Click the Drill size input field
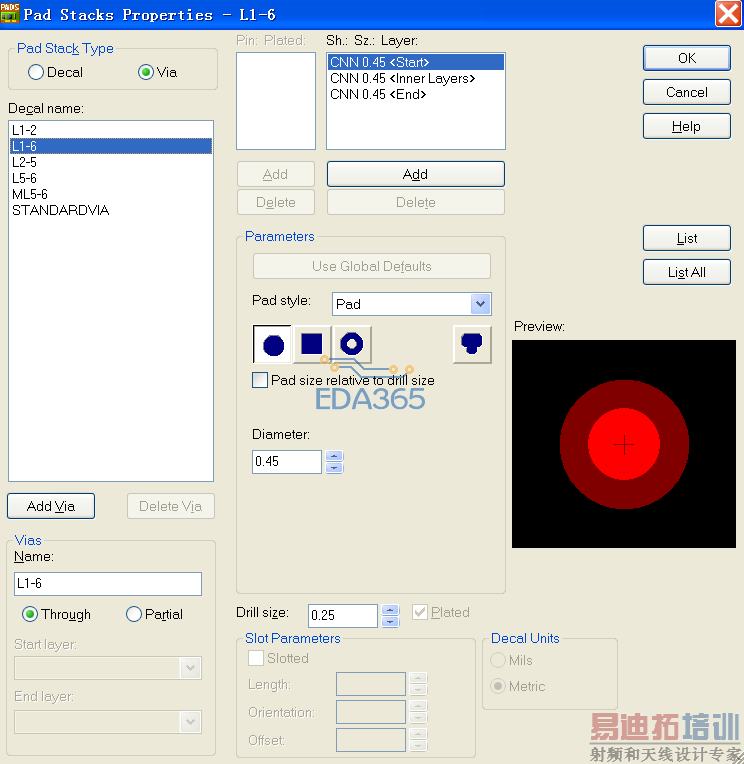Viewport: 744px width, 764px height. [343, 615]
